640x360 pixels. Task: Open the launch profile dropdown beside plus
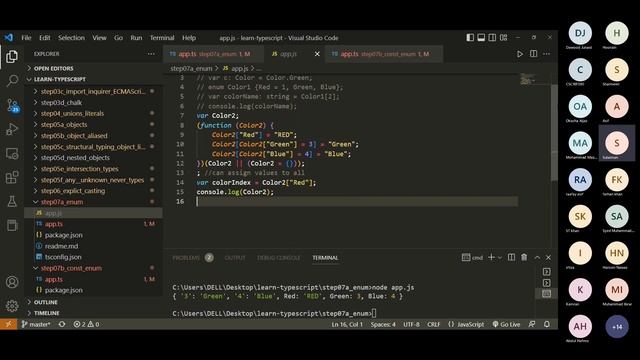pyautogui.click(x=500, y=258)
